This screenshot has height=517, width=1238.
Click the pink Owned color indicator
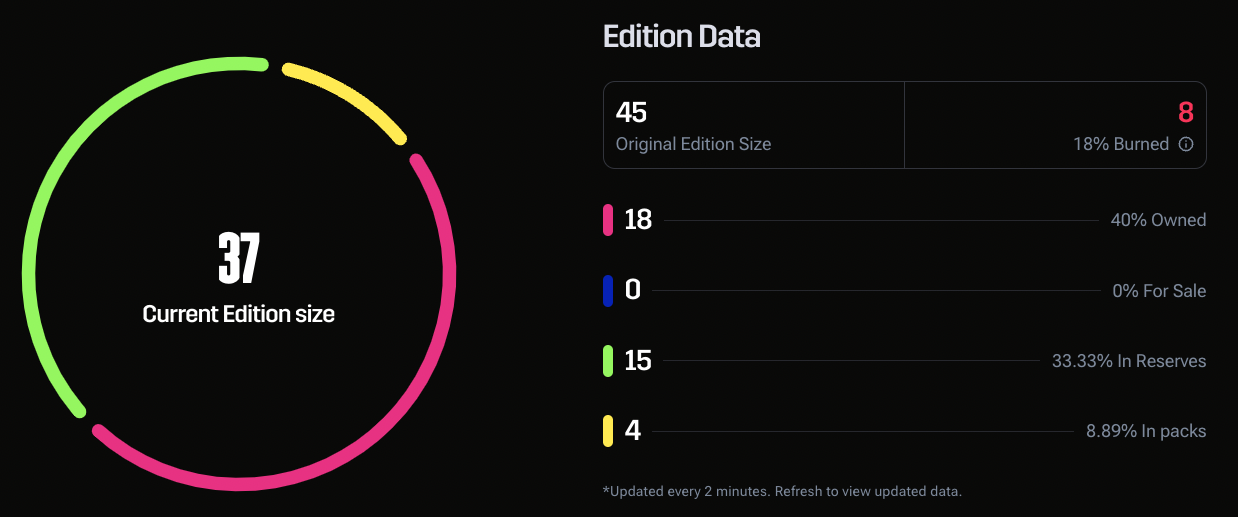608,220
